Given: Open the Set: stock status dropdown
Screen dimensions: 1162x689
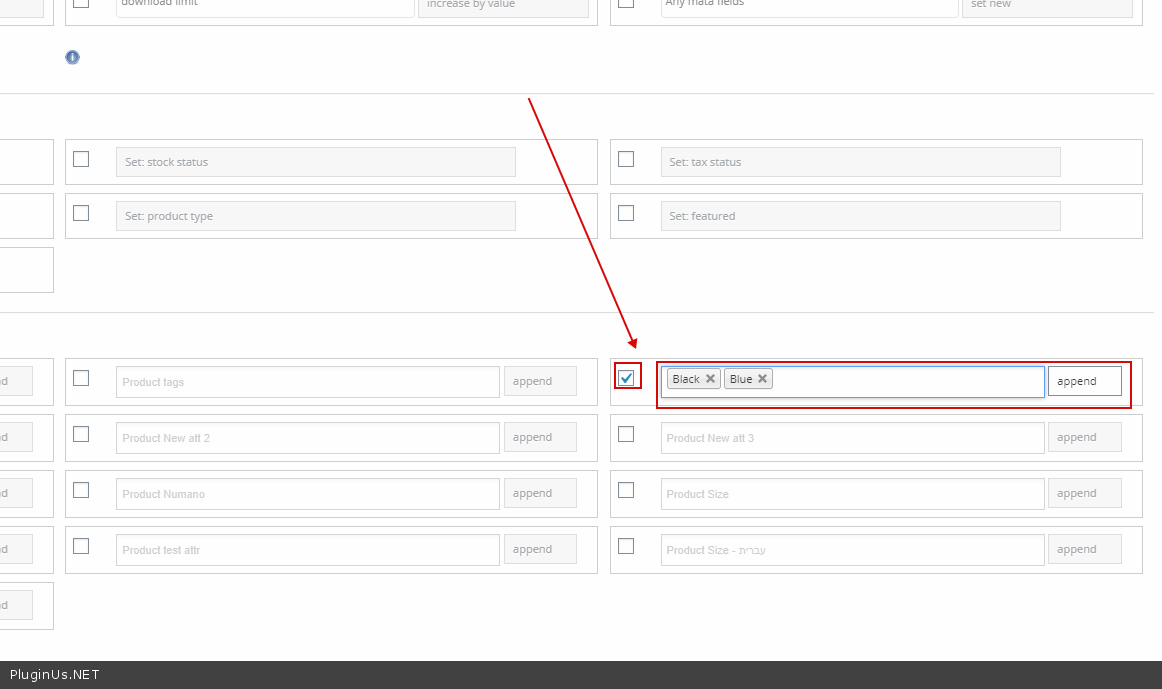Looking at the screenshot, I should (315, 162).
